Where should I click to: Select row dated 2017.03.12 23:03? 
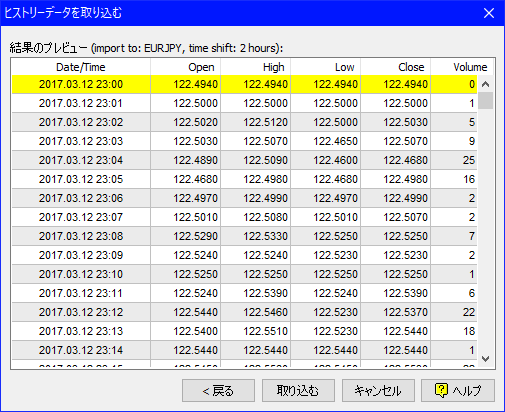tap(244, 141)
